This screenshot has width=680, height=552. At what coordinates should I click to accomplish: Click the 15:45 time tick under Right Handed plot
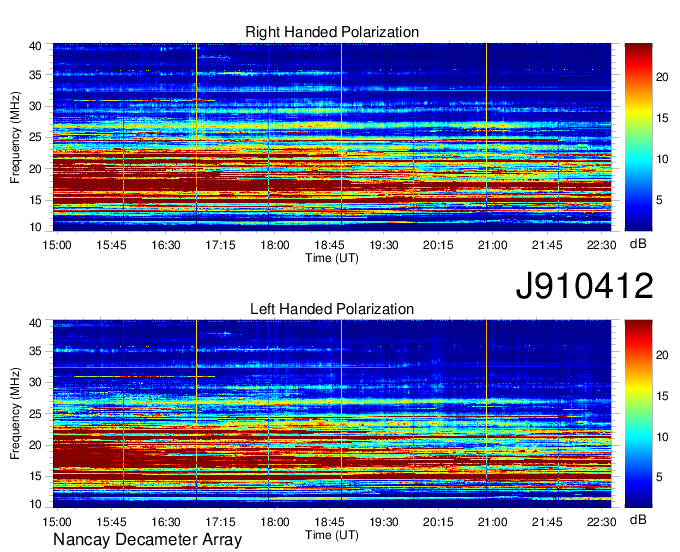click(x=111, y=245)
